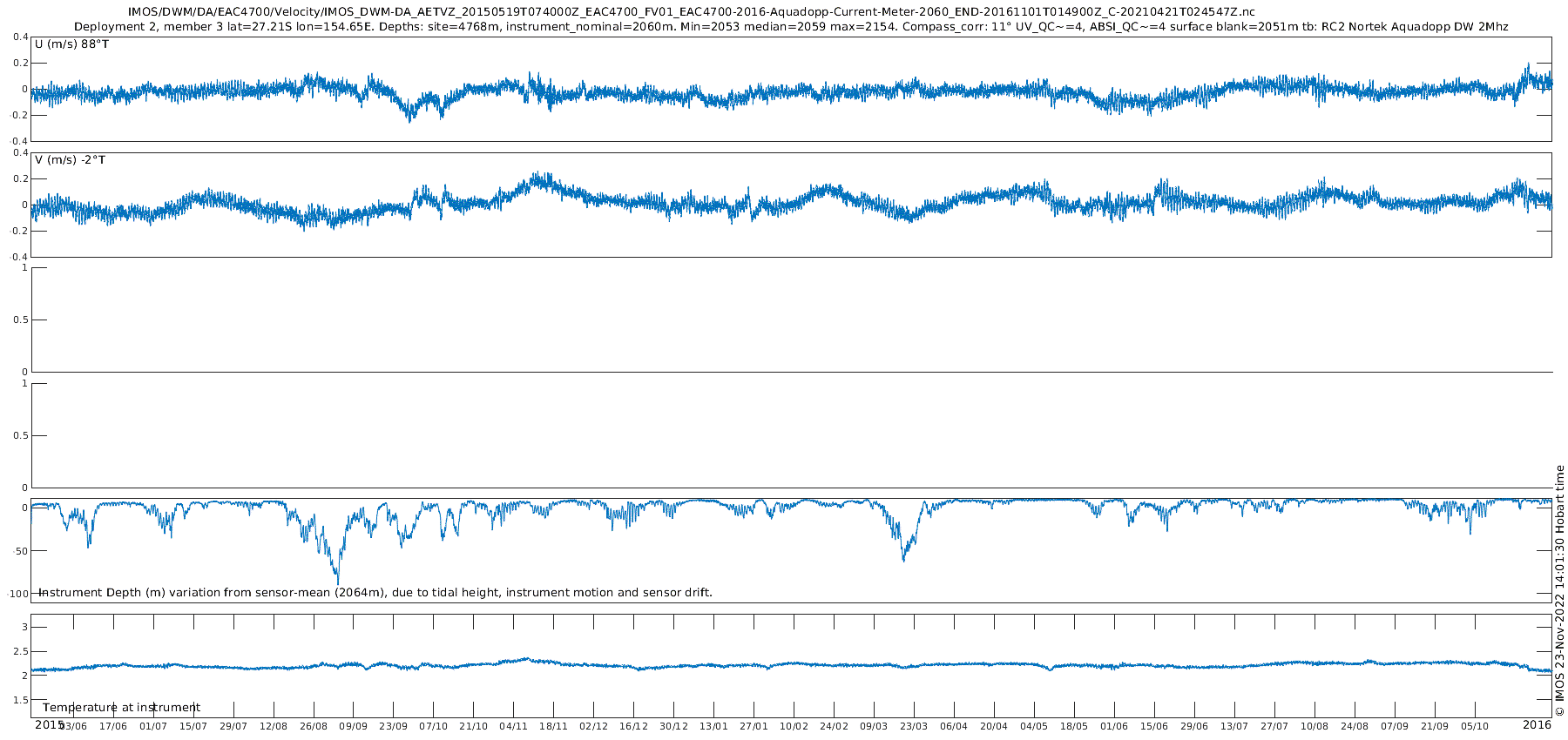Click the '09/03' date tick label

(x=875, y=726)
